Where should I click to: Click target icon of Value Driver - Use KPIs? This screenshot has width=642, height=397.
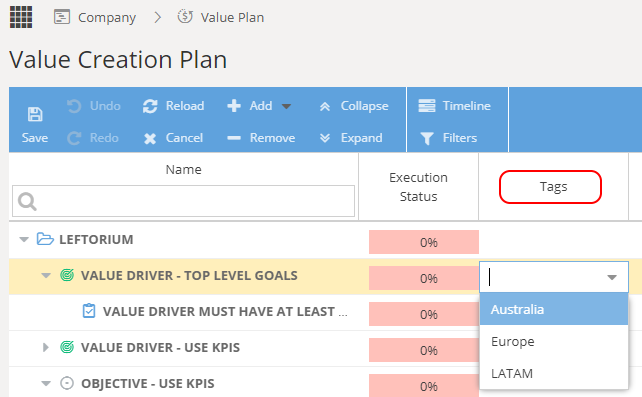67,347
